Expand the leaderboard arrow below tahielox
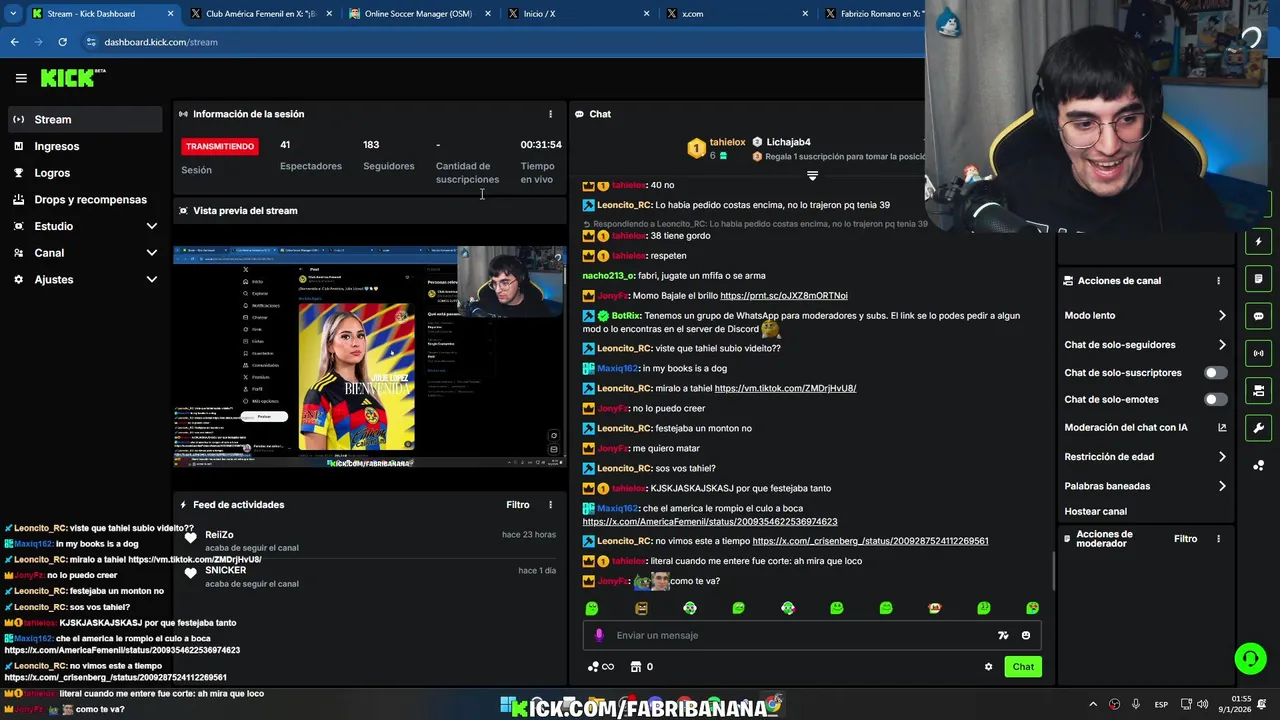The width and height of the screenshot is (1280, 720). tap(812, 176)
